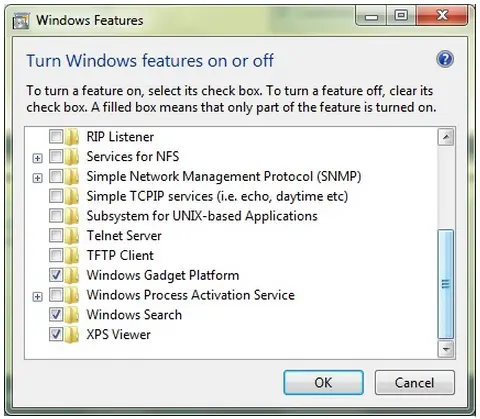Viewport: 480px width, 419px height.
Task: Open the help question mark icon
Action: pos(445,60)
